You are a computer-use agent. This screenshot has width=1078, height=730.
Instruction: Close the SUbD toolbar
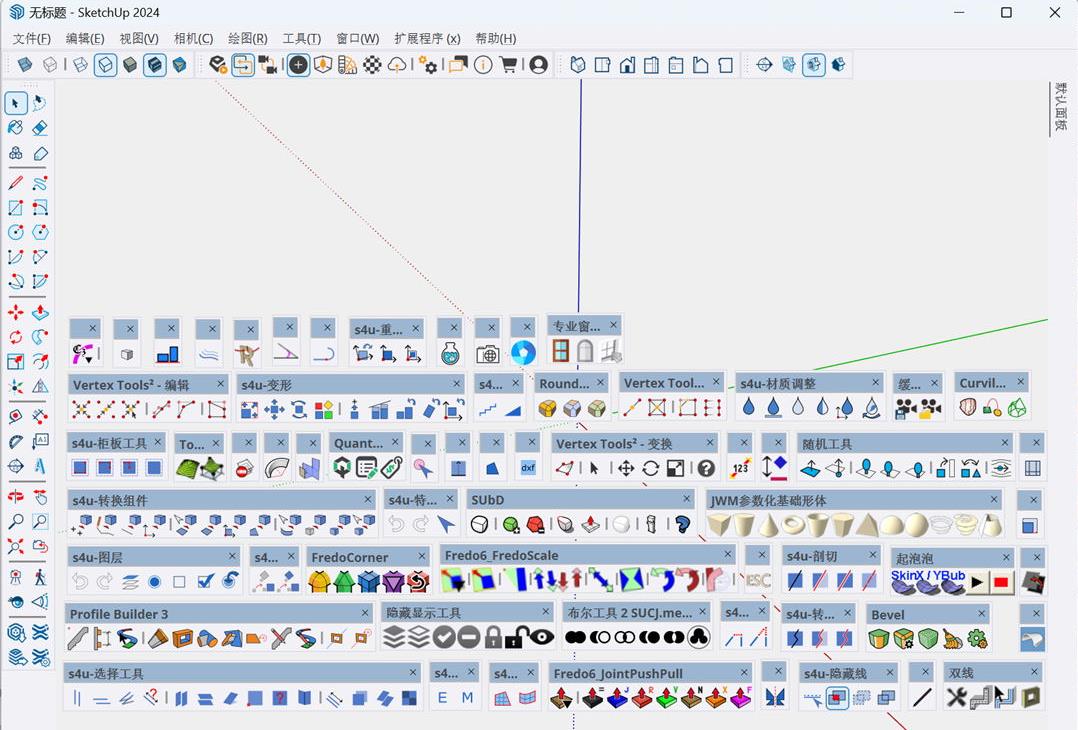click(687, 498)
